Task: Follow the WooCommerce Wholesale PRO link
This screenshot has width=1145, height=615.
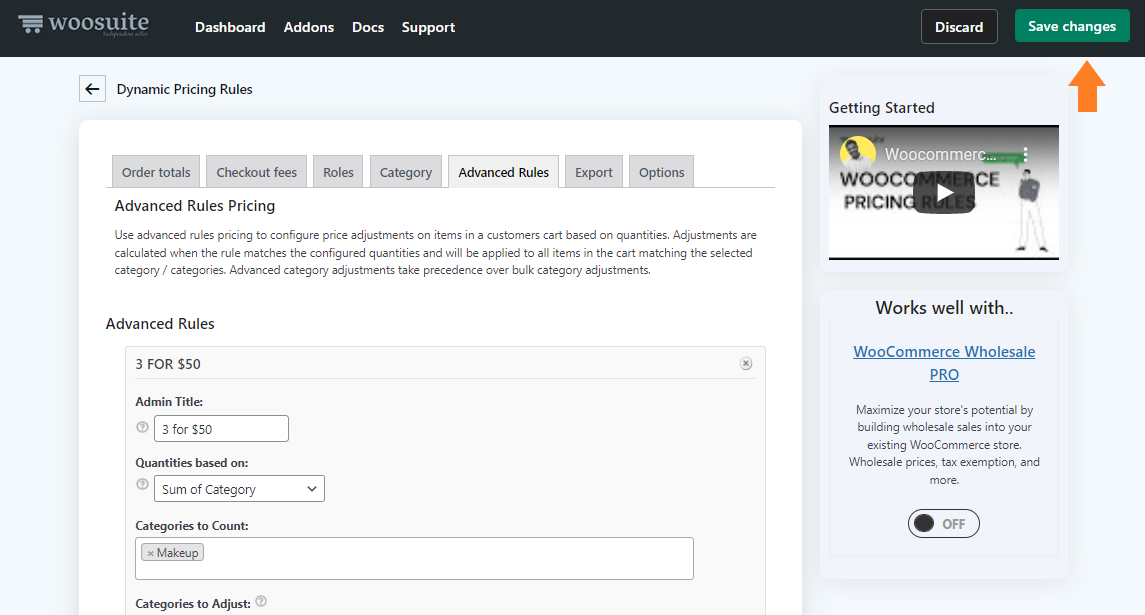Action: (x=944, y=363)
